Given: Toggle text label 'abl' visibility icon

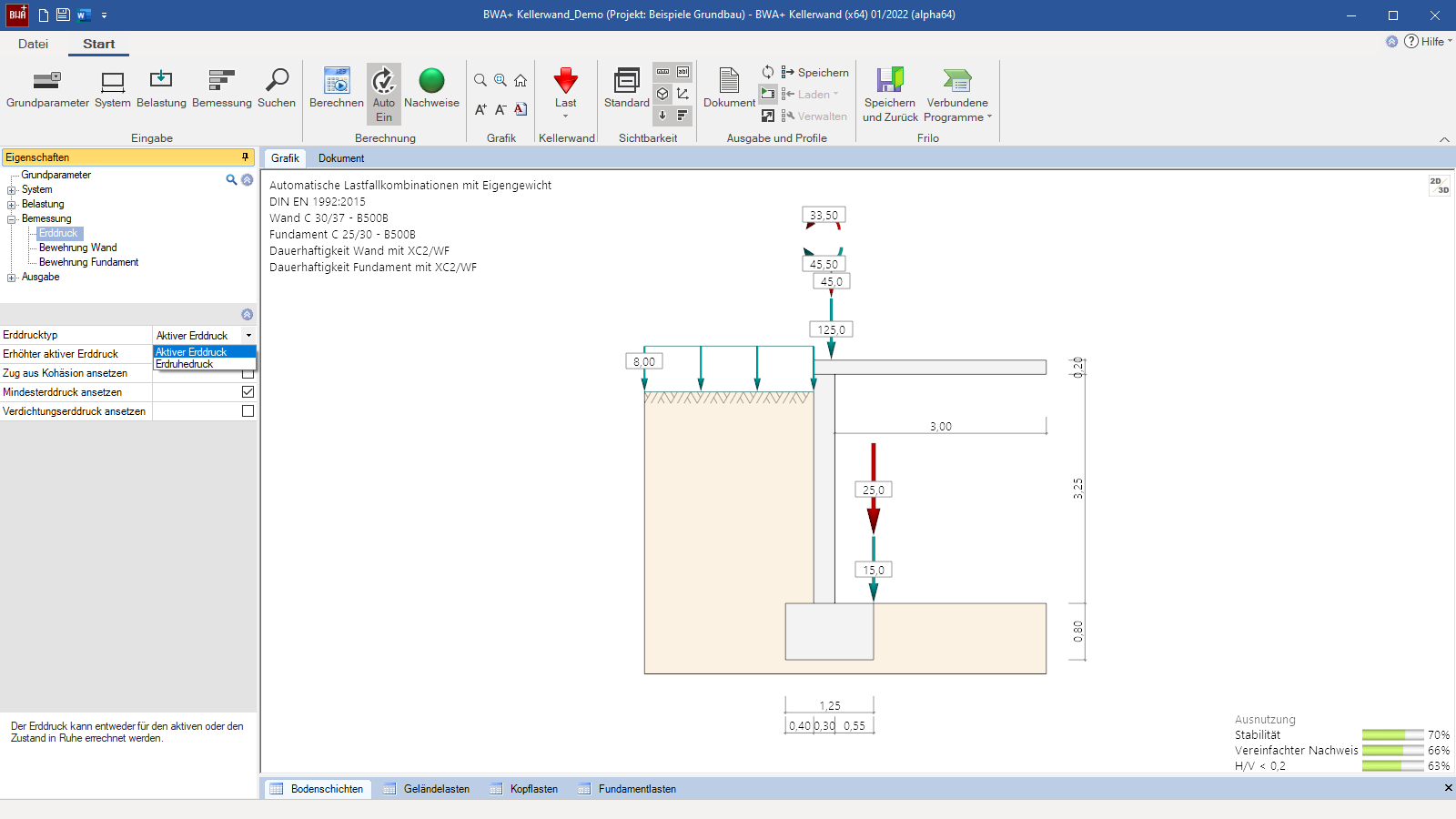Looking at the screenshot, I should [682, 72].
